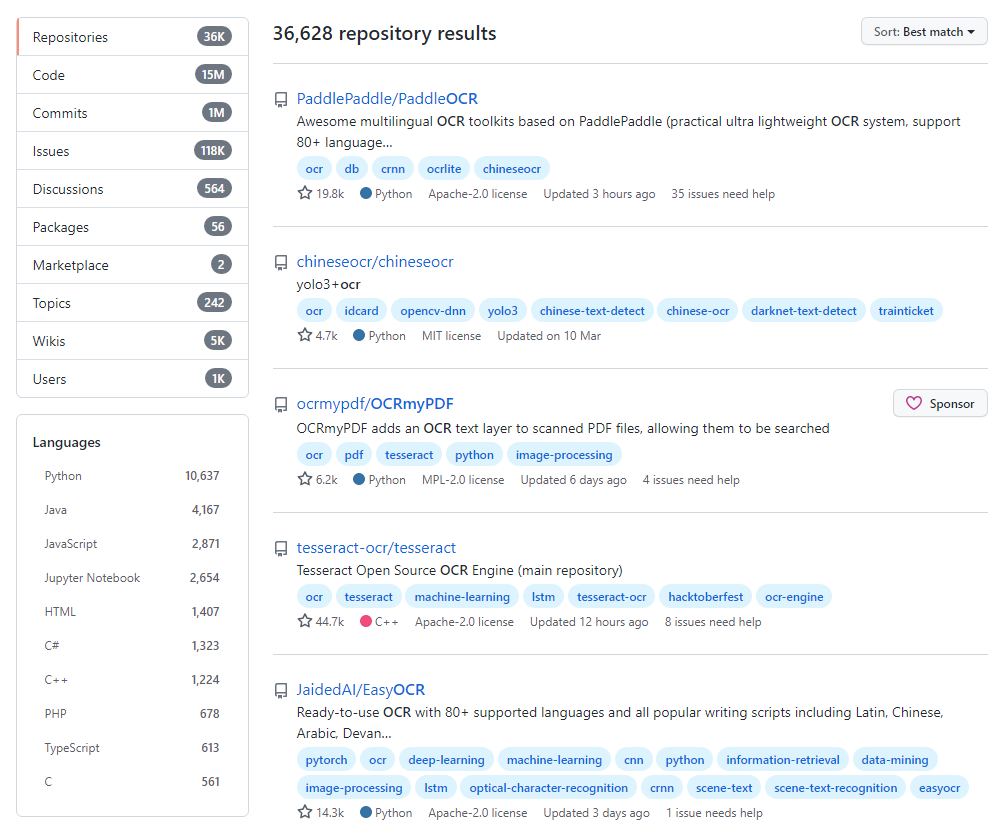Click the trainticket topic tag
1008x837 pixels.
[x=906, y=311]
